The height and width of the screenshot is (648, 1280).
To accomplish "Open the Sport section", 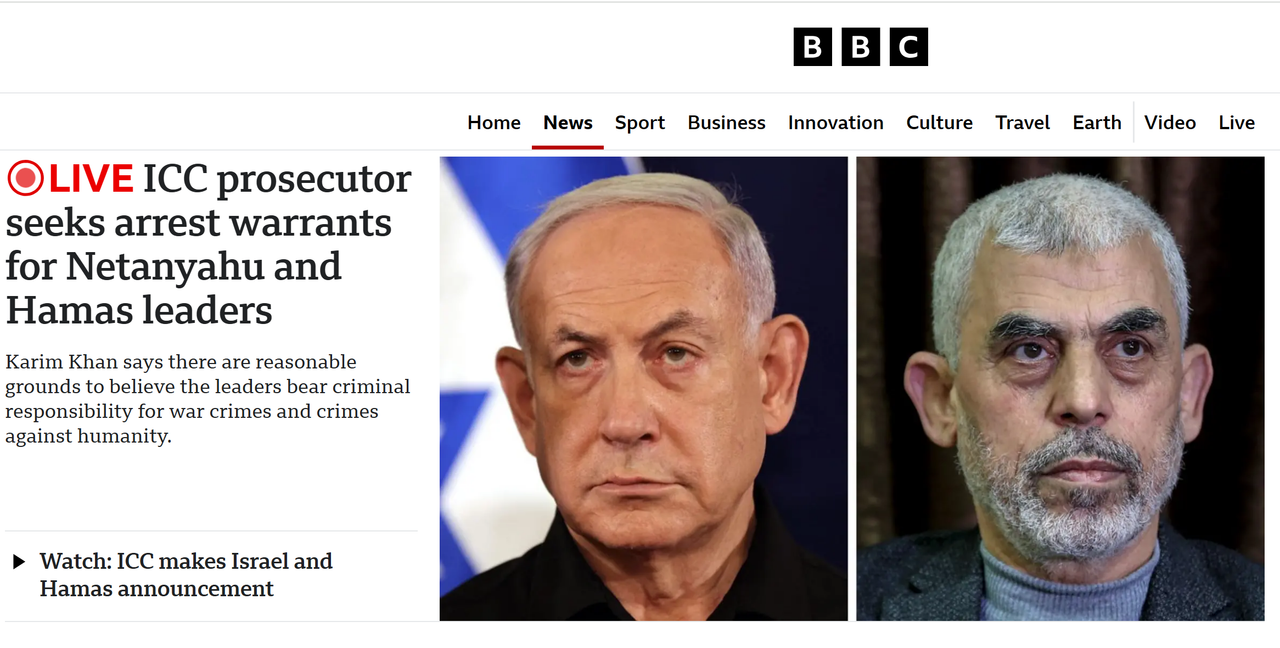I will 640,123.
